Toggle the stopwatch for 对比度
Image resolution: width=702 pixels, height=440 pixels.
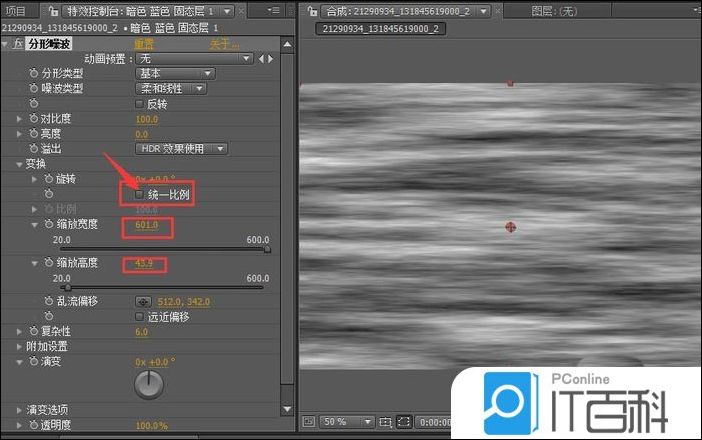pyautogui.click(x=34, y=118)
